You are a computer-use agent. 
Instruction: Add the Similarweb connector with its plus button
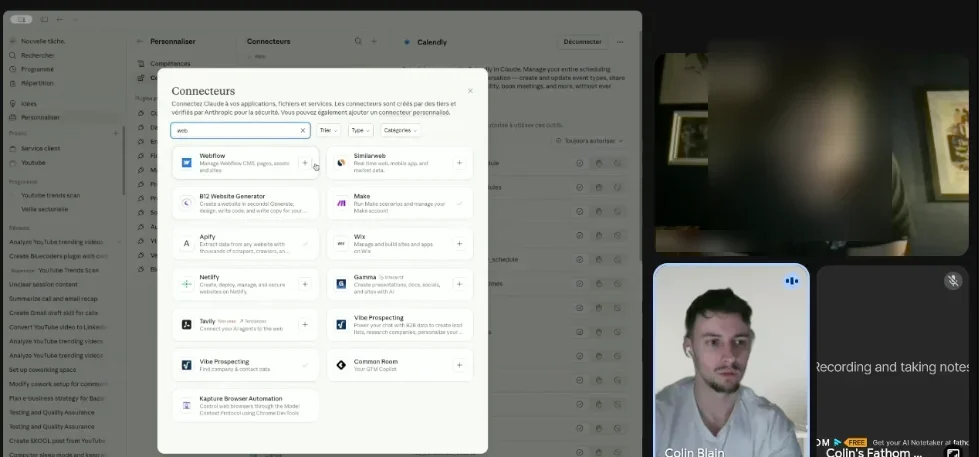click(x=459, y=163)
